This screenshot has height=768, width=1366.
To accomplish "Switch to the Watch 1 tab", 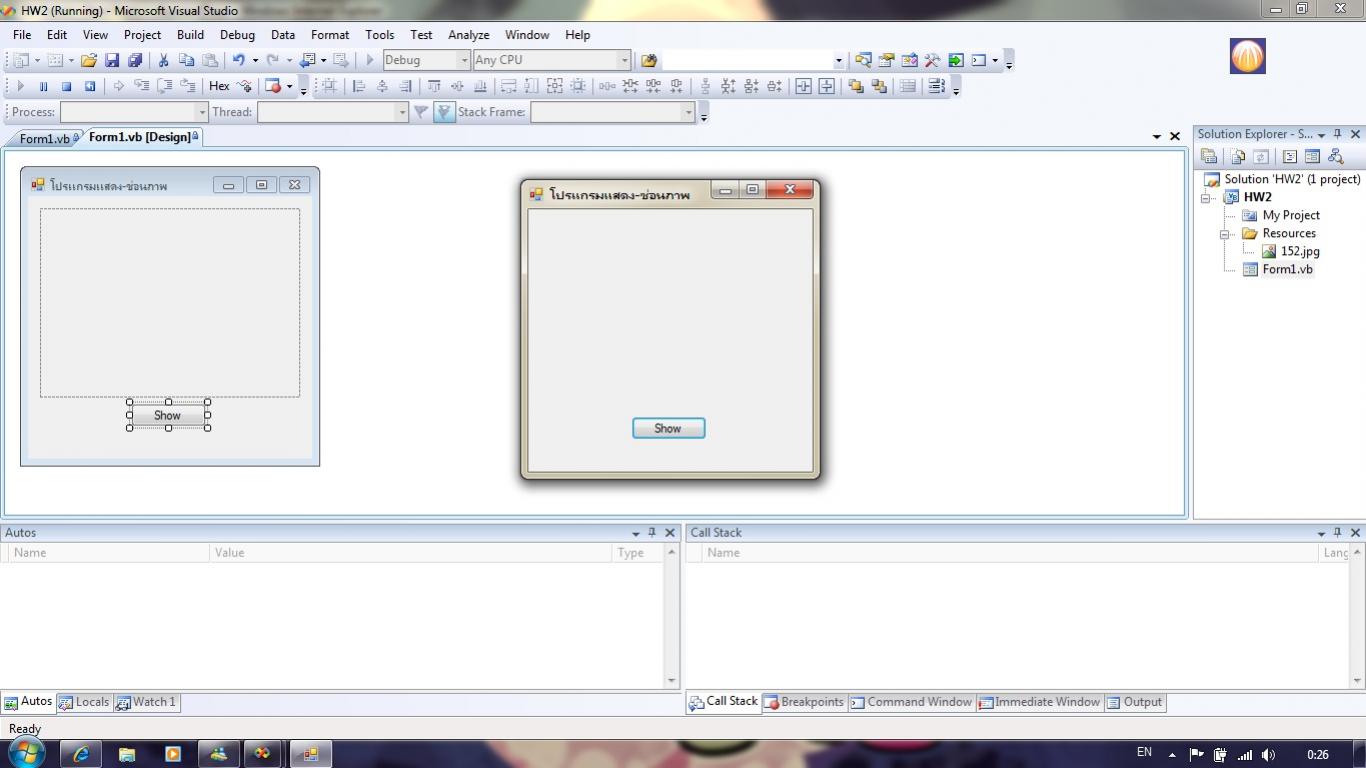I will point(146,702).
